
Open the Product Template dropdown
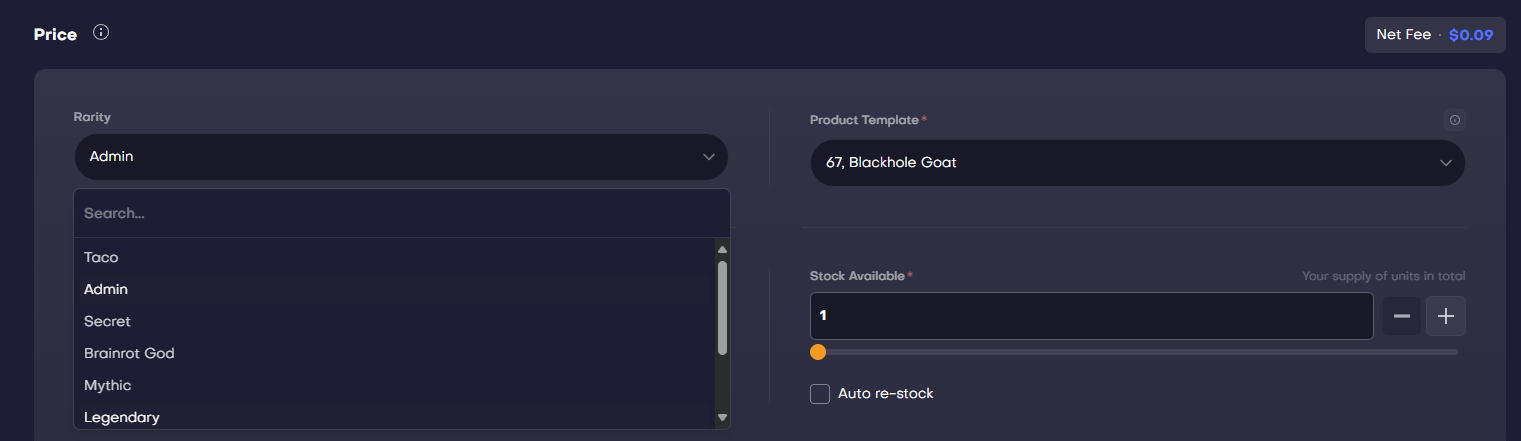(x=1137, y=163)
